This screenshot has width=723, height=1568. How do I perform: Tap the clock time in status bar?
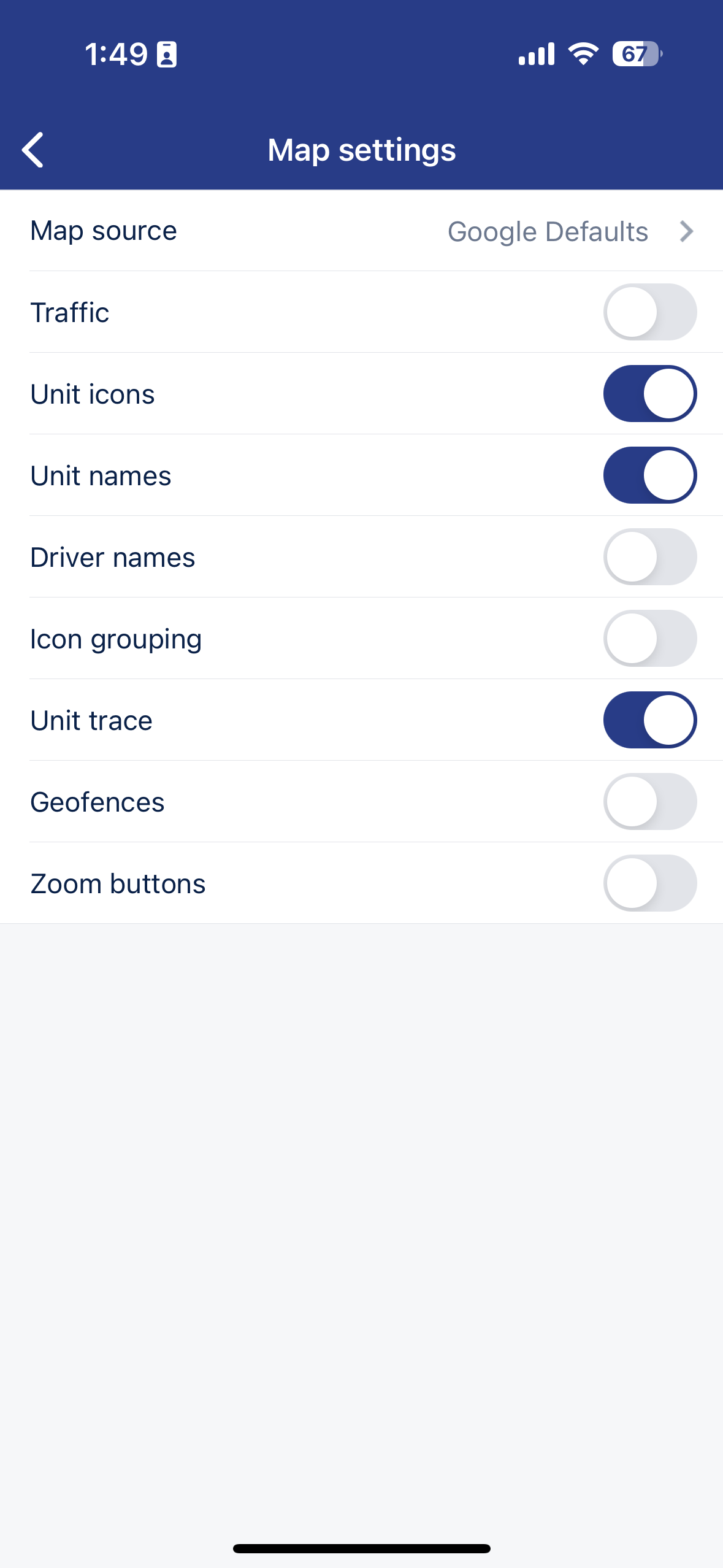116,55
